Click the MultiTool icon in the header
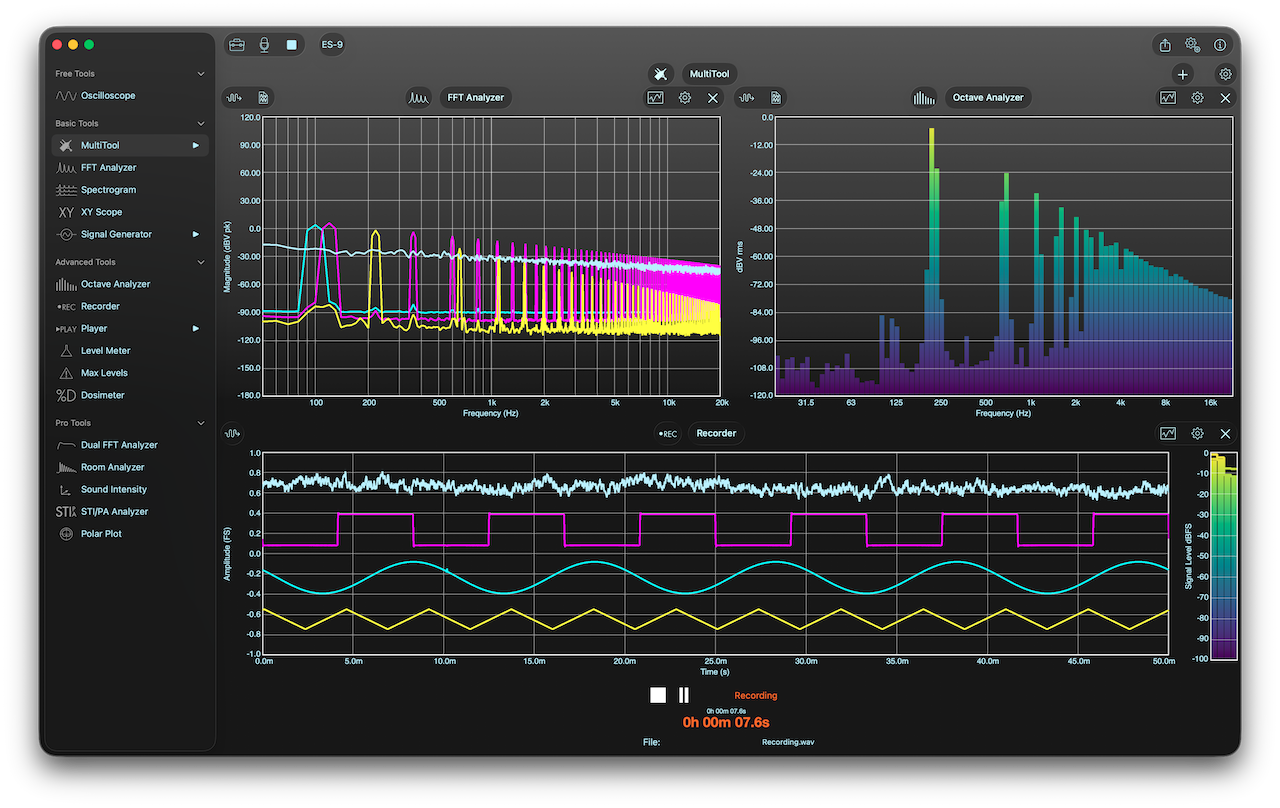Viewport: 1280px width, 808px height. coord(660,74)
